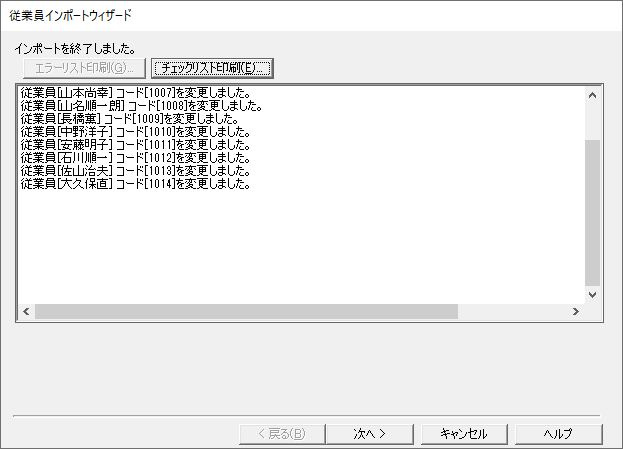Viewport: 623px width, 449px height.
Task: Go to next step with 次へ >
Action: 370,434
